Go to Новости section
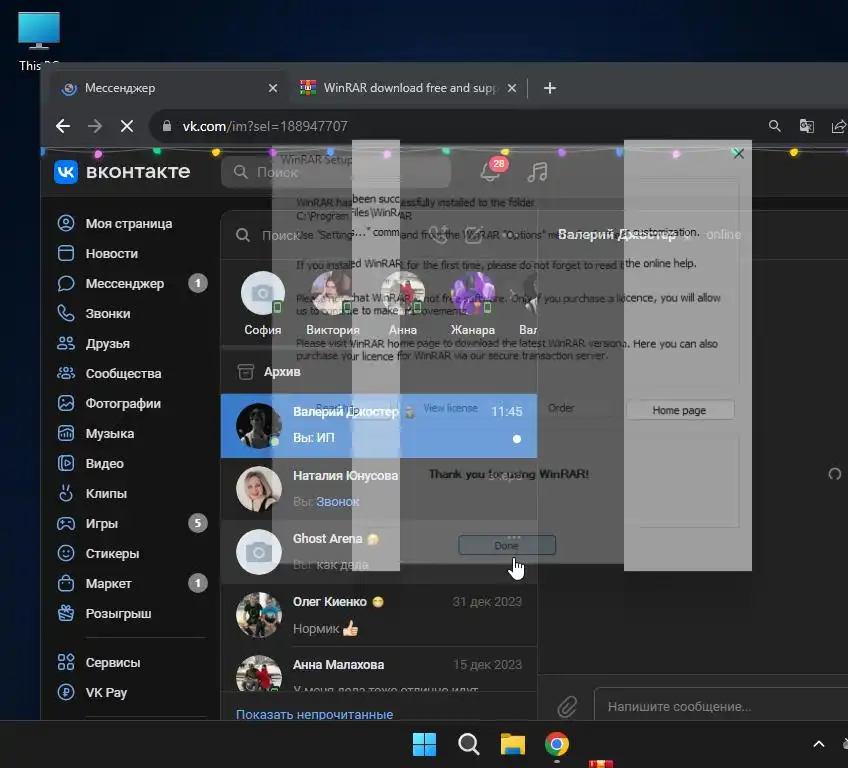 pos(97,253)
